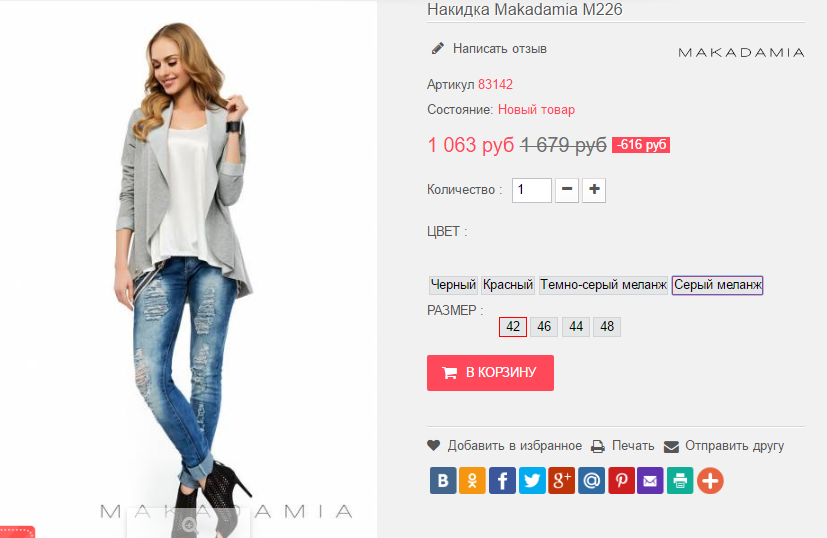Click the purple email share icon
827x538 pixels.
[x=651, y=481]
